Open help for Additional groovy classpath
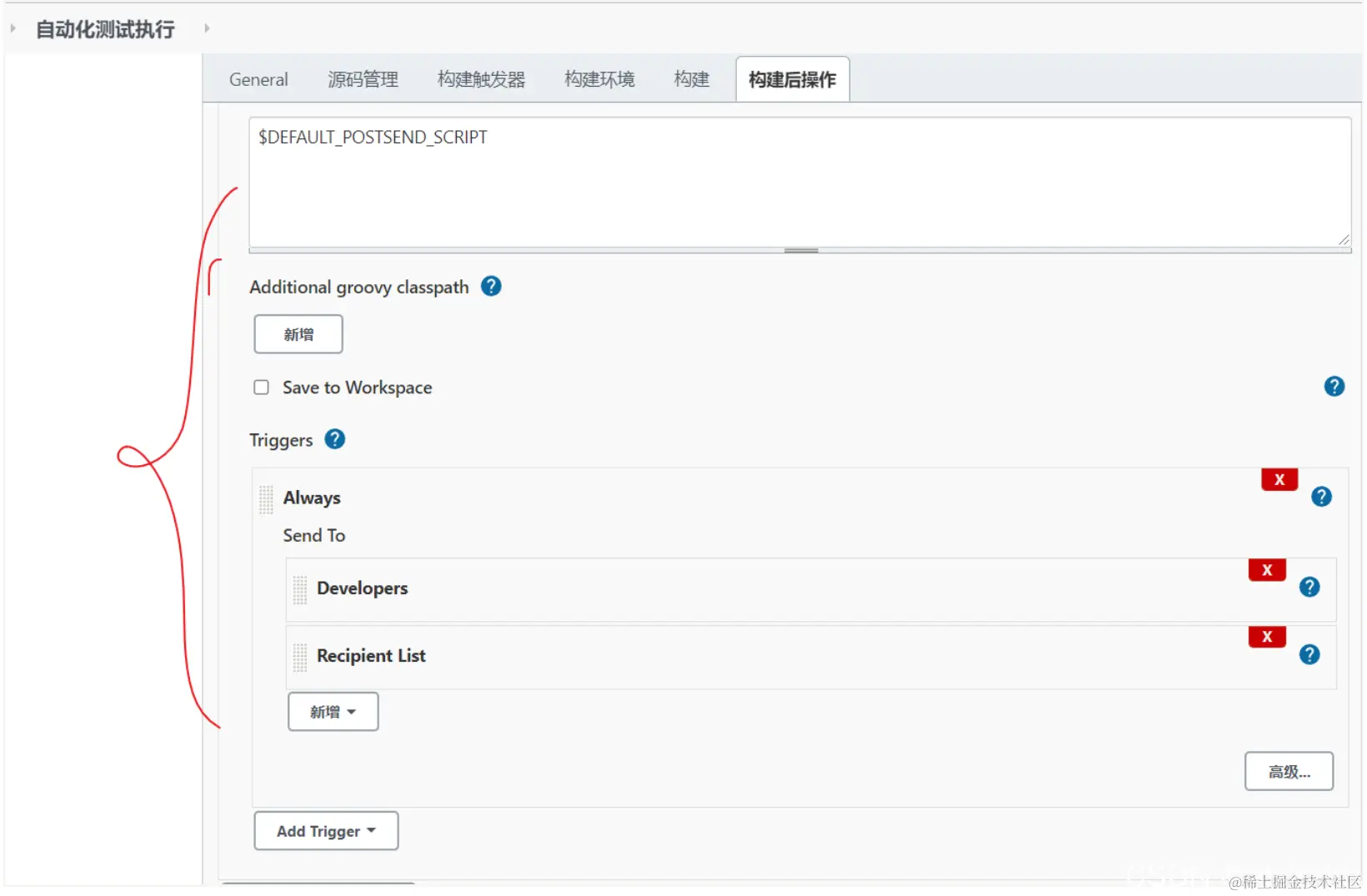This screenshot has height=896, width=1367. click(492, 287)
